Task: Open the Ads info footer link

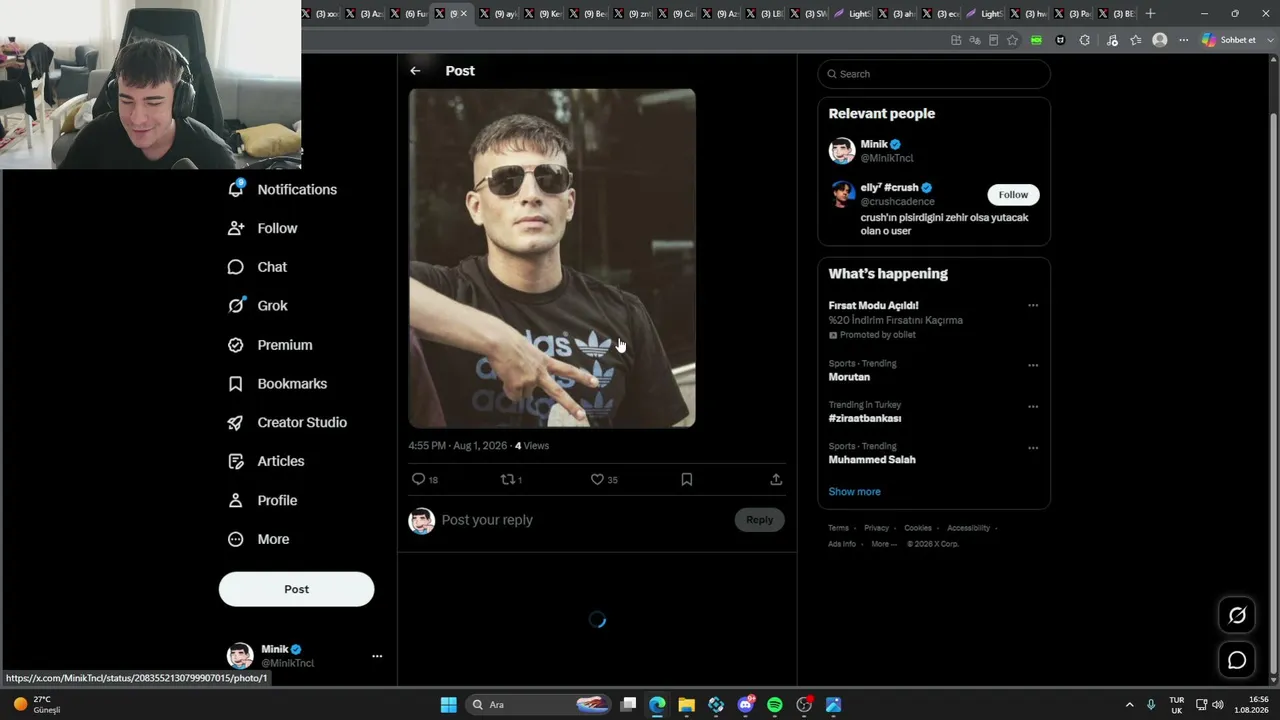Action: click(842, 544)
